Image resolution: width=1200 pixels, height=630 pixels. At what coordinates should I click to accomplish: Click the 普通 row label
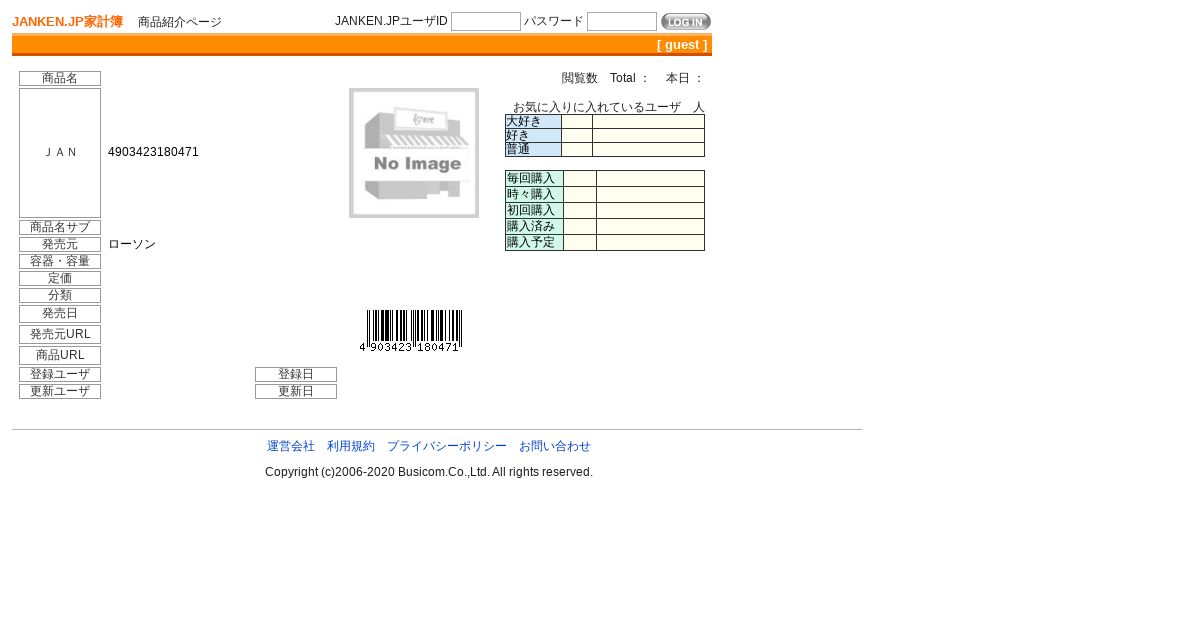[x=533, y=150]
